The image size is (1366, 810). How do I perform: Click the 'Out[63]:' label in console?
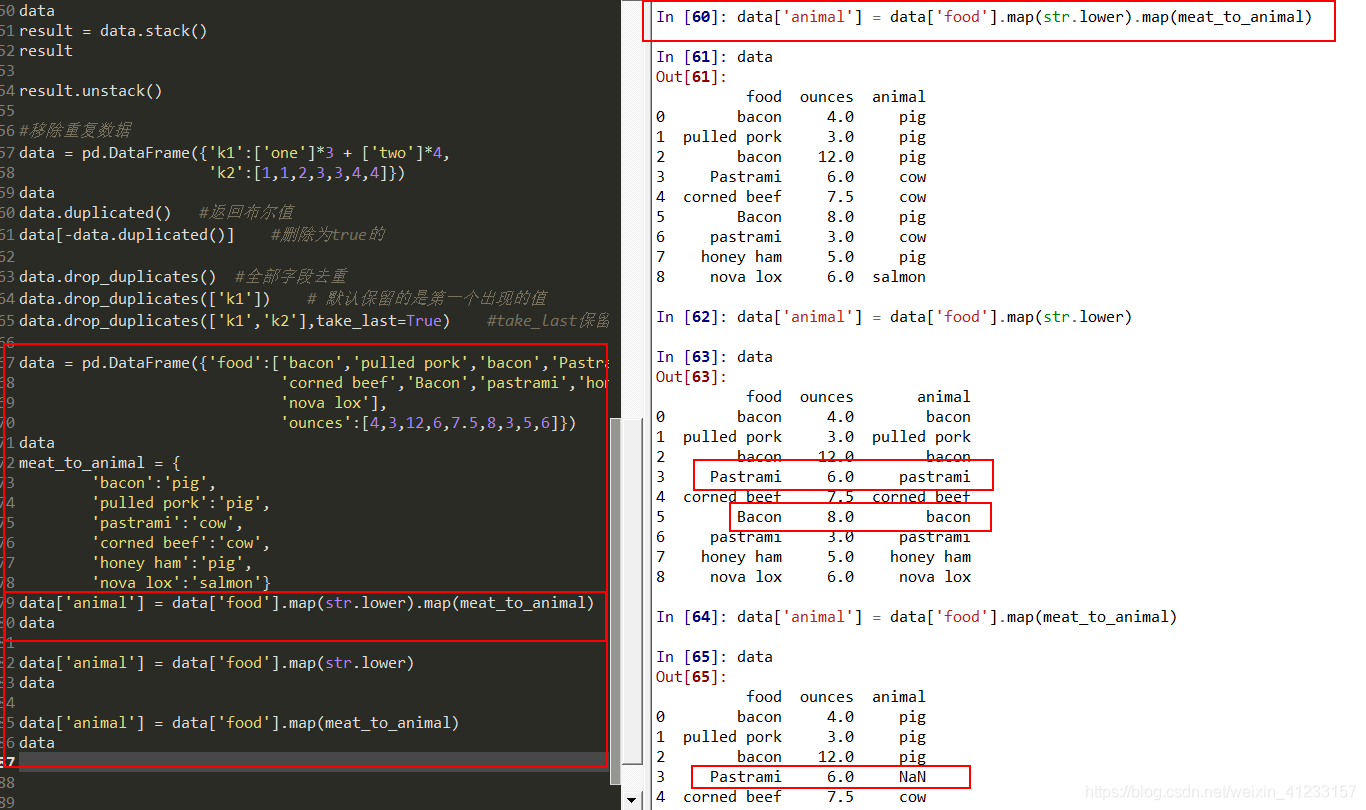(692, 376)
